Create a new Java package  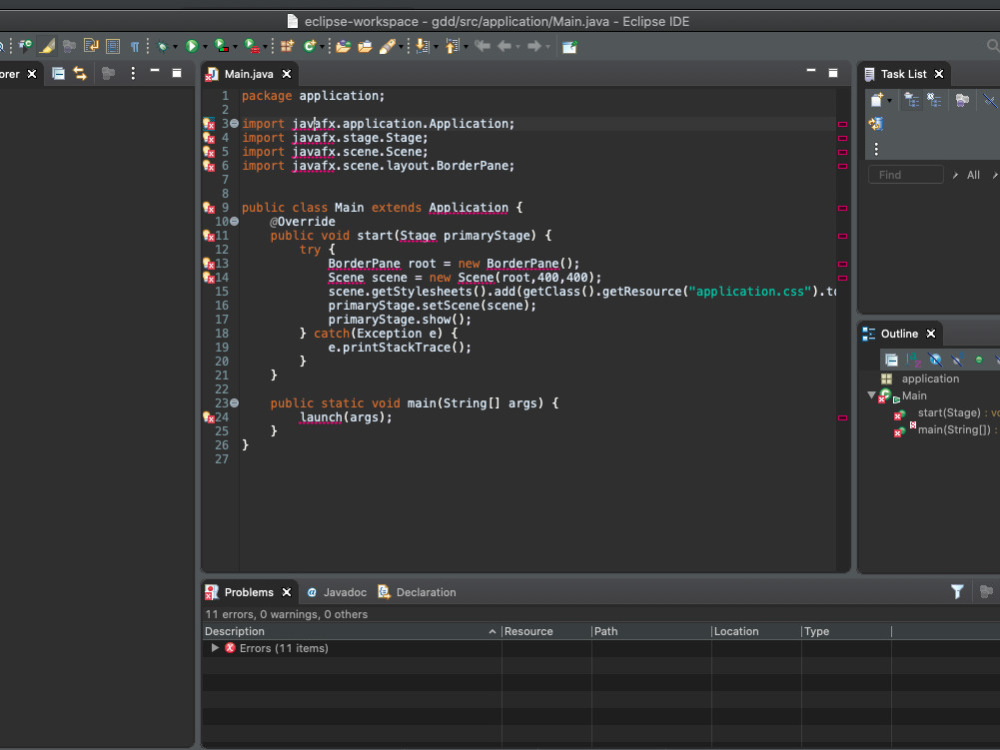coord(286,46)
